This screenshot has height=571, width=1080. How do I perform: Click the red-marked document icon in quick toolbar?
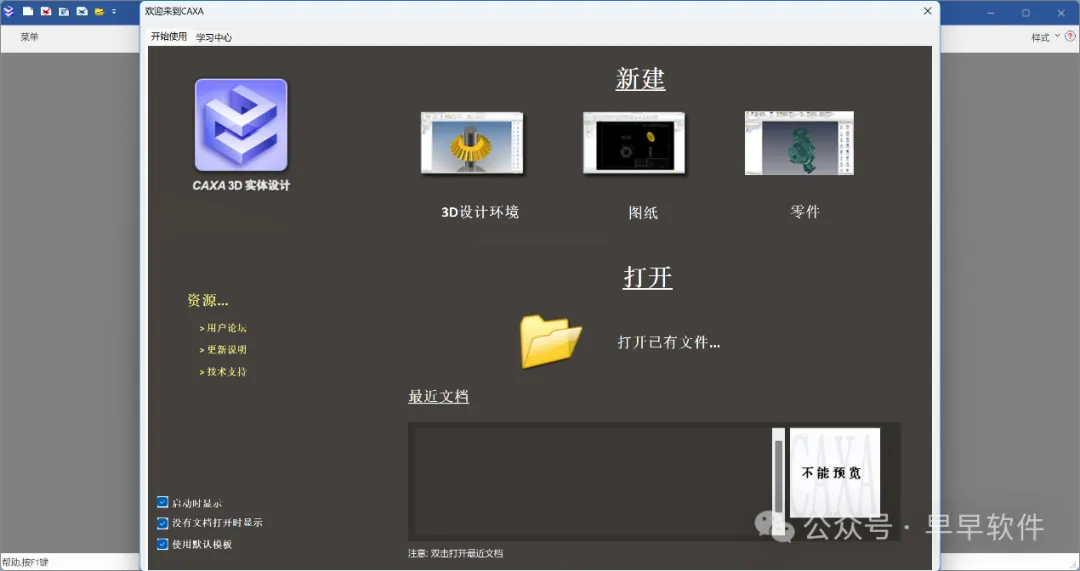point(45,11)
